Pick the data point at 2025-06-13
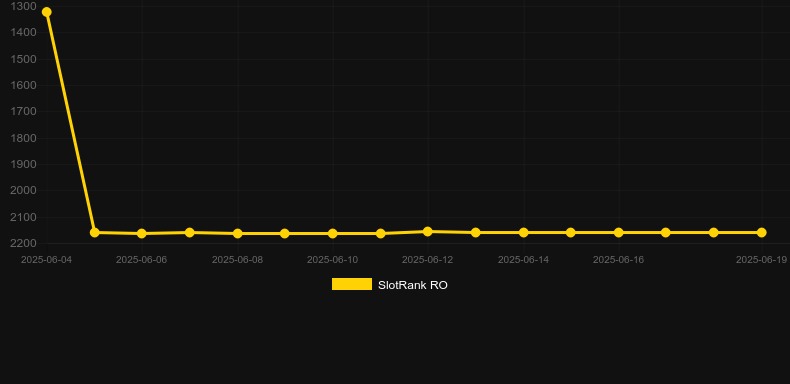This screenshot has height=384, width=790. click(x=476, y=232)
